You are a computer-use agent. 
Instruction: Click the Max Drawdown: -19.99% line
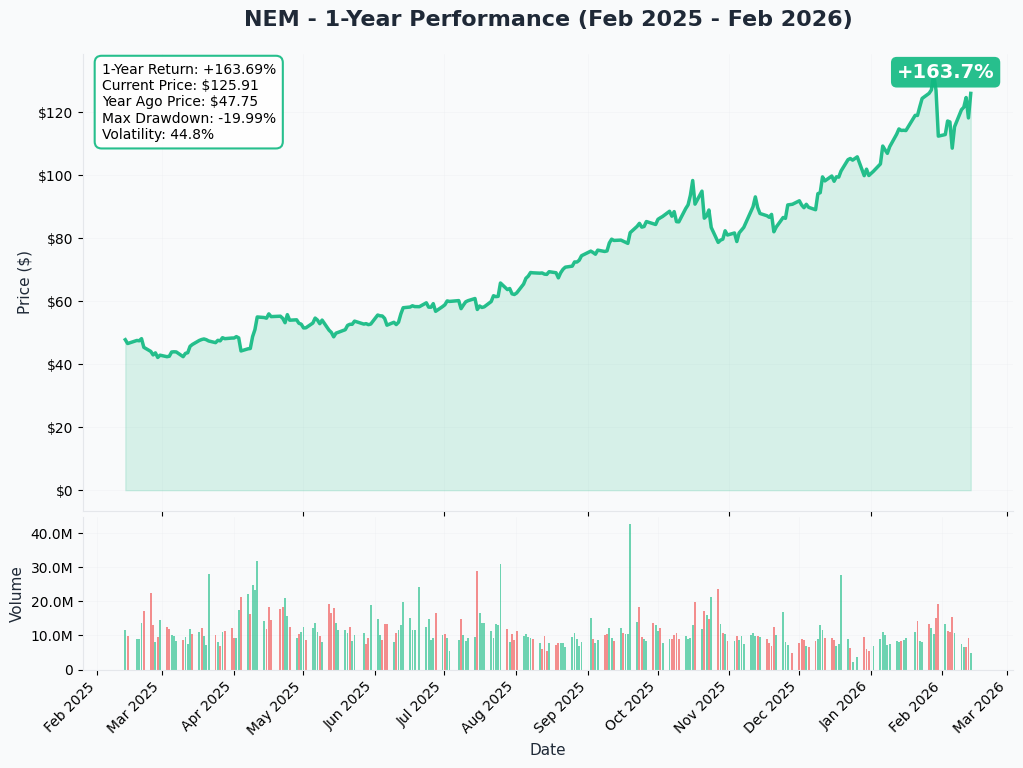pyautogui.click(x=189, y=118)
